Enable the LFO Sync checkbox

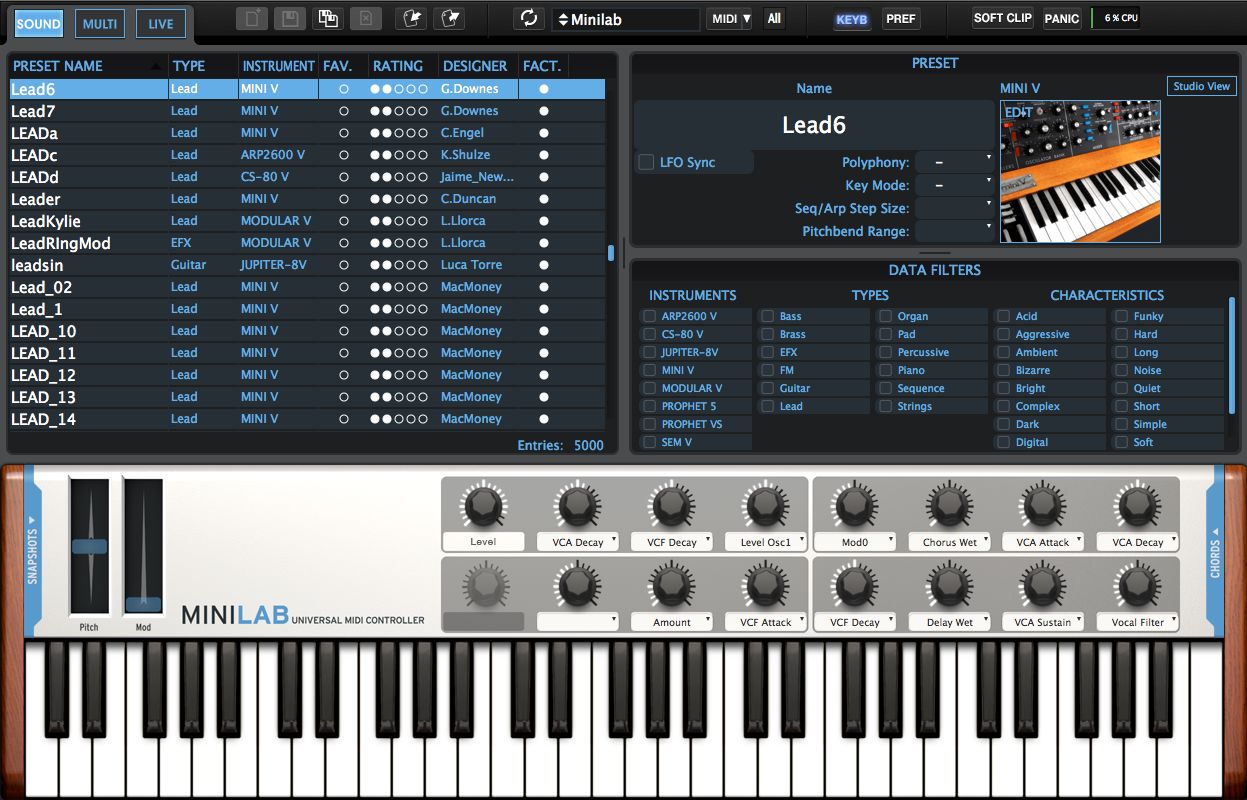click(x=646, y=162)
